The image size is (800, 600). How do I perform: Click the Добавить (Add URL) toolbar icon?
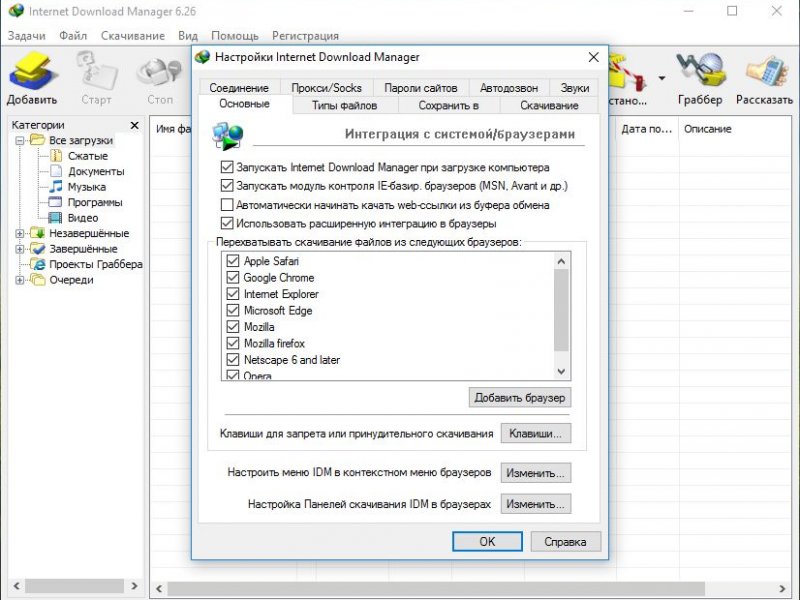coord(32,70)
